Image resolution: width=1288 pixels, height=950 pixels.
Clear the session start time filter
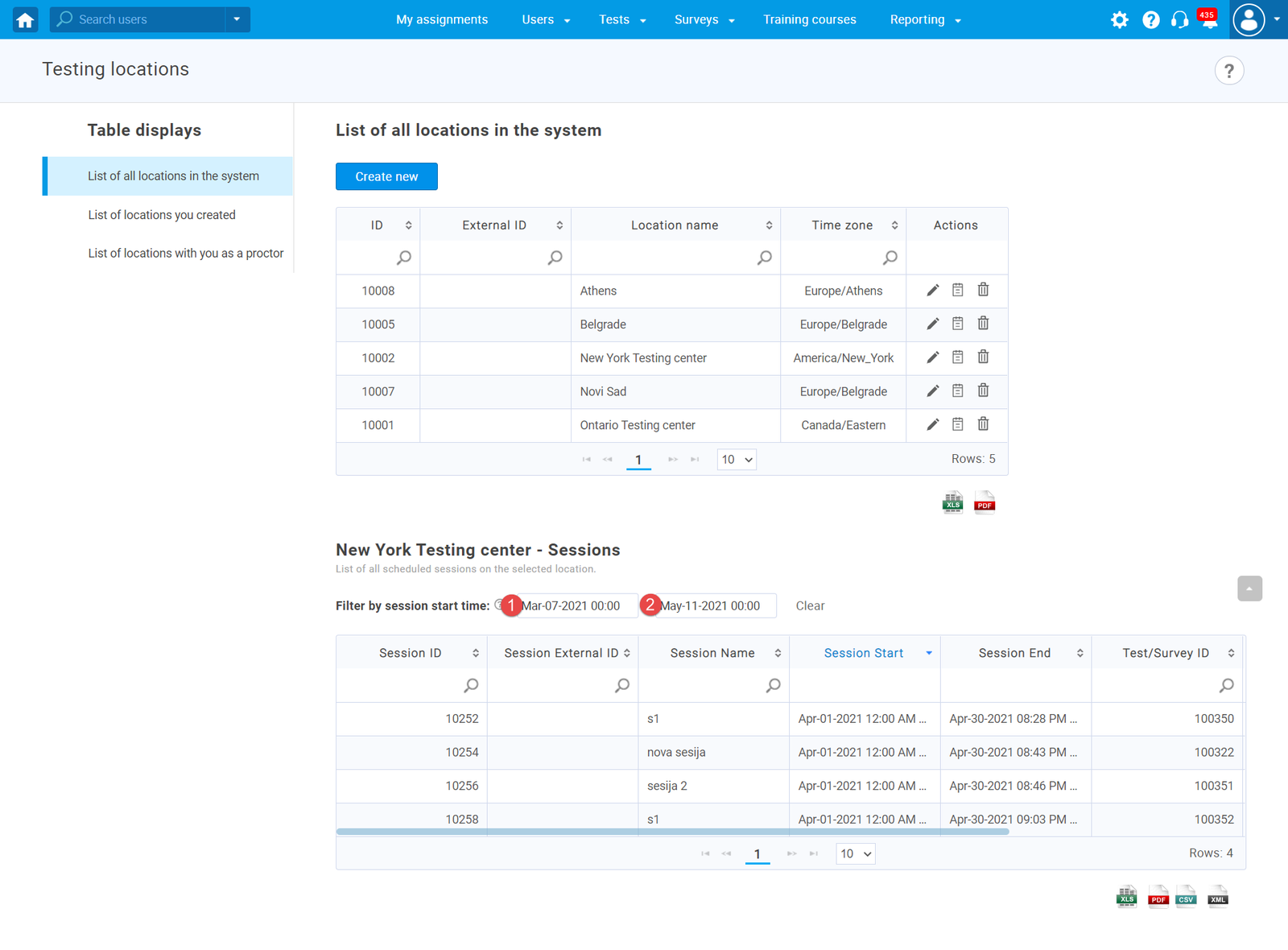(x=810, y=606)
